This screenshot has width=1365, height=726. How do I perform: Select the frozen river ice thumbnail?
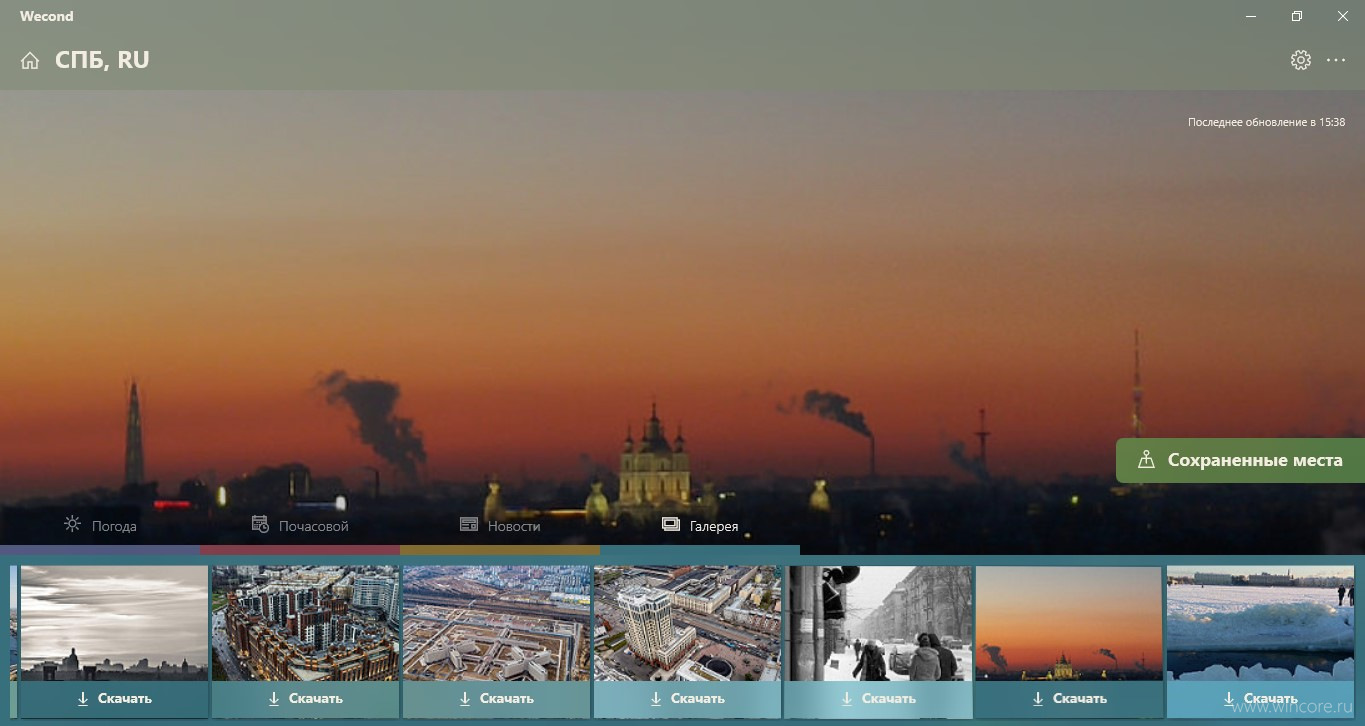(1260, 623)
